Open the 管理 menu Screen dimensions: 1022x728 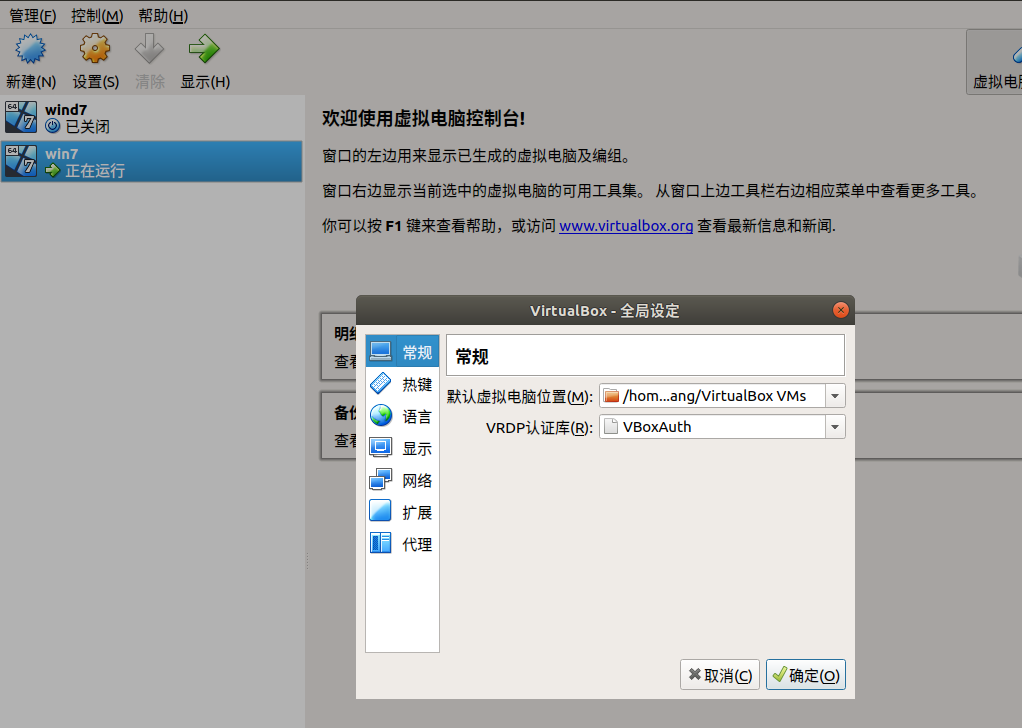[31, 15]
